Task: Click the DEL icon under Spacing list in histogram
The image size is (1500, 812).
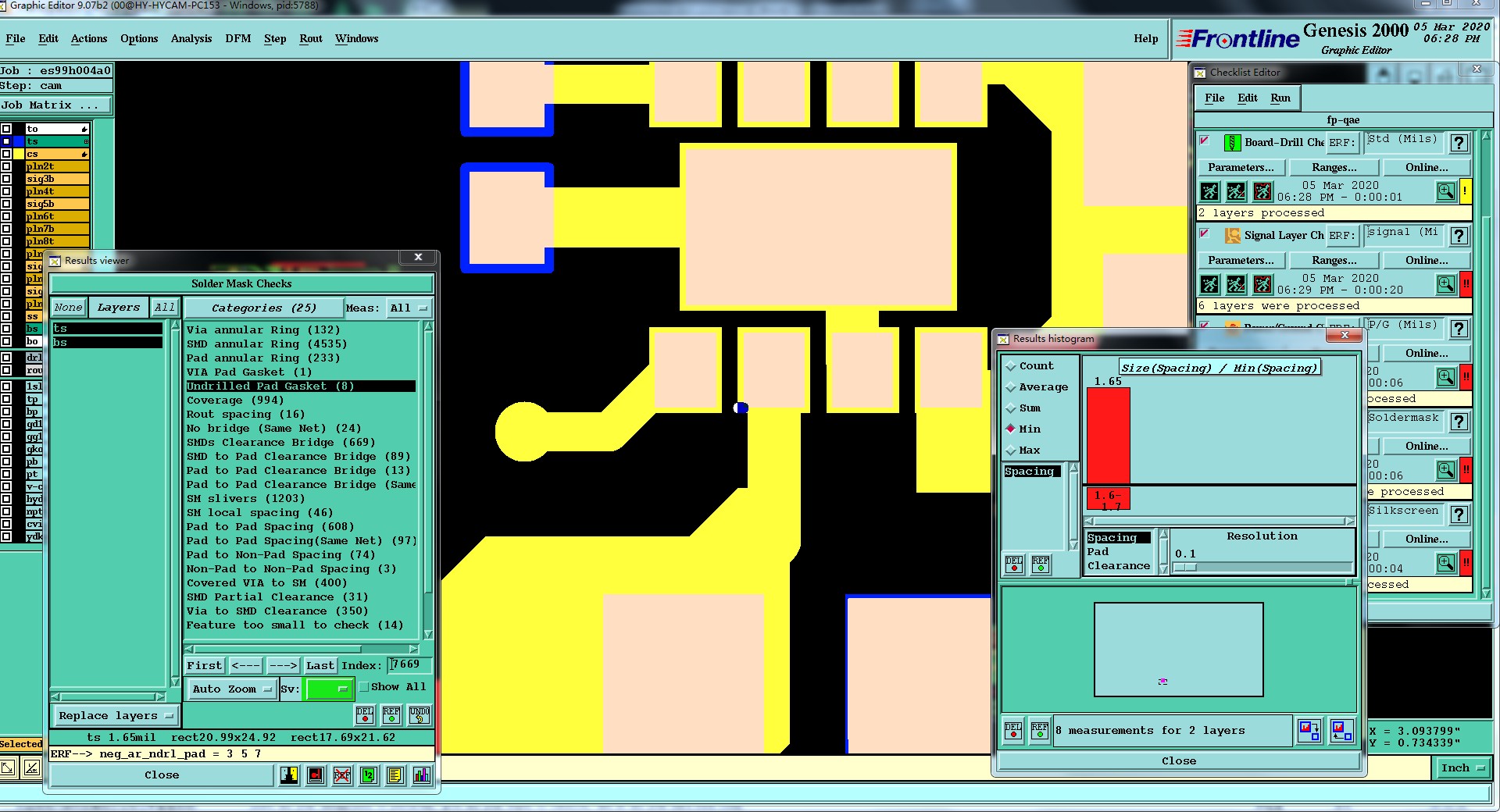Action: click(1014, 564)
